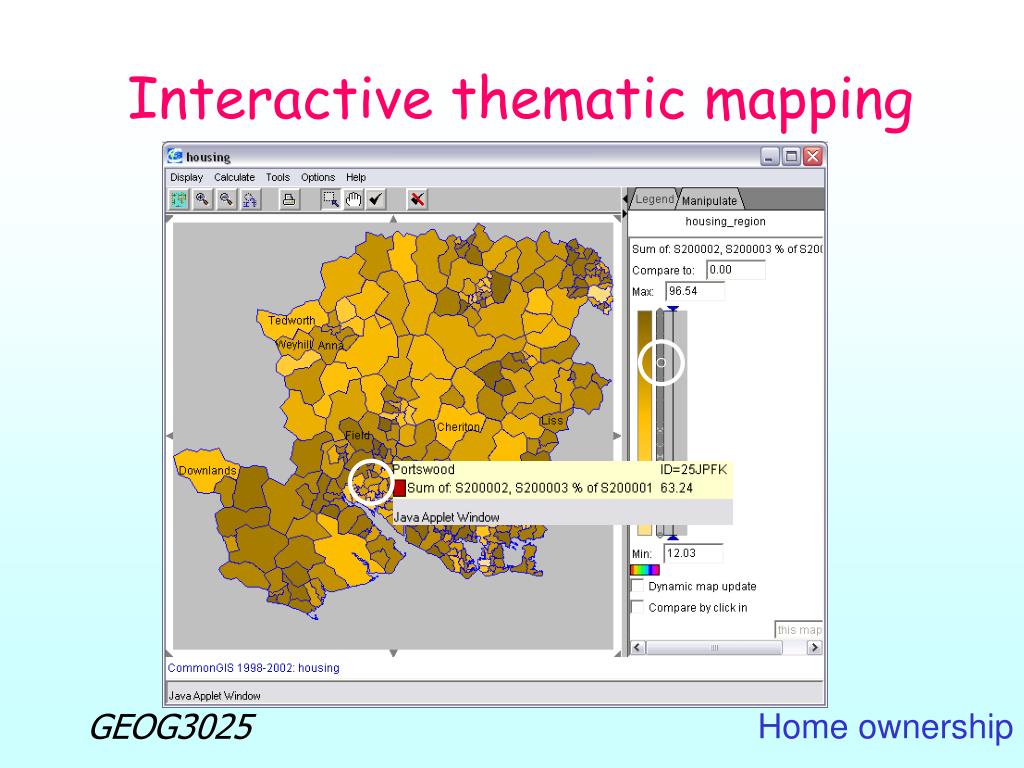Screen dimensions: 1024x768
Task: Click the Cheriton region label
Action: click(x=458, y=427)
